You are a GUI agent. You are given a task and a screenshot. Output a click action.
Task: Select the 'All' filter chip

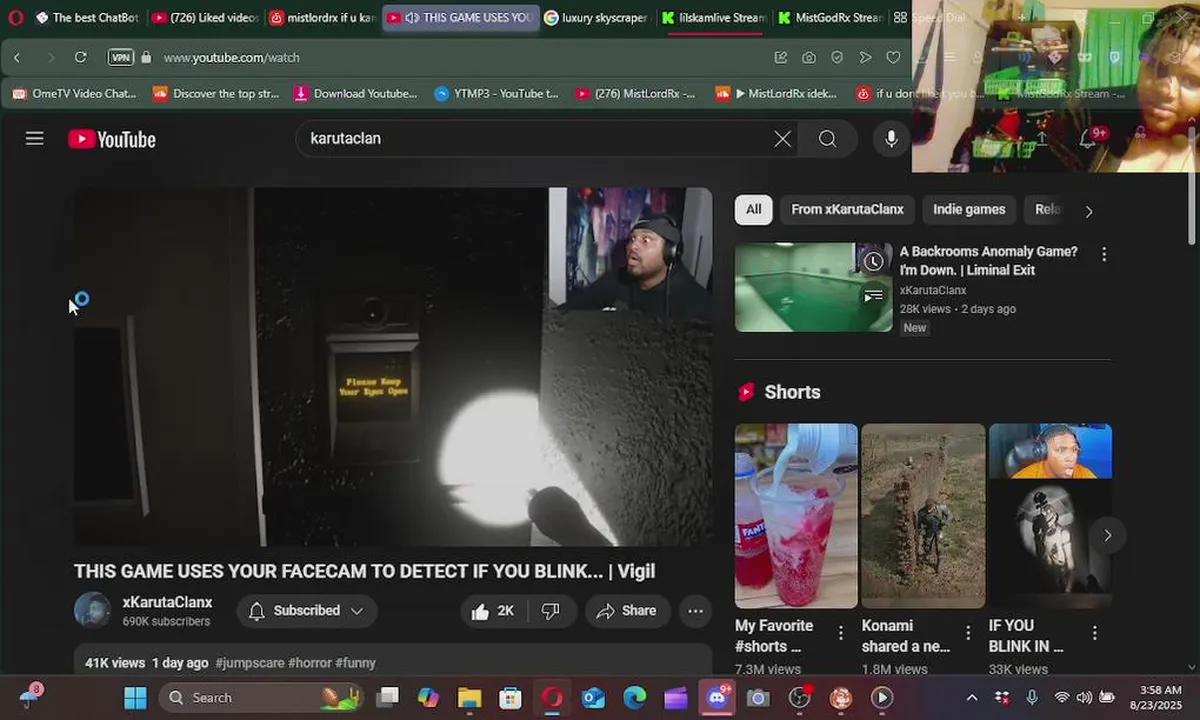pos(753,210)
